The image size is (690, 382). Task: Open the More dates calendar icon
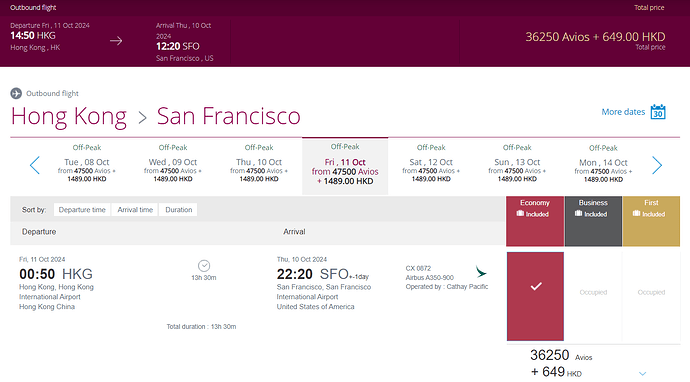[x=658, y=112]
